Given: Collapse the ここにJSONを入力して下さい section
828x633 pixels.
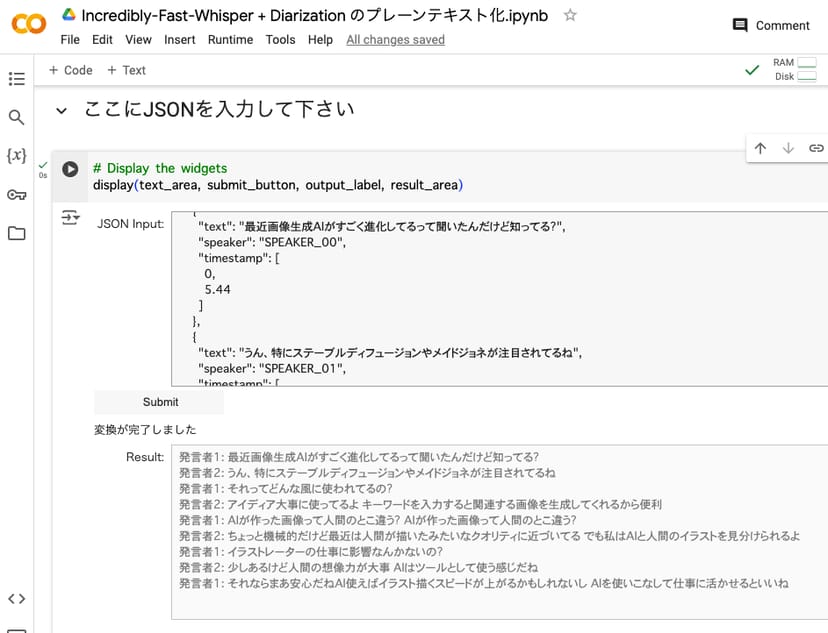Looking at the screenshot, I should [62, 111].
